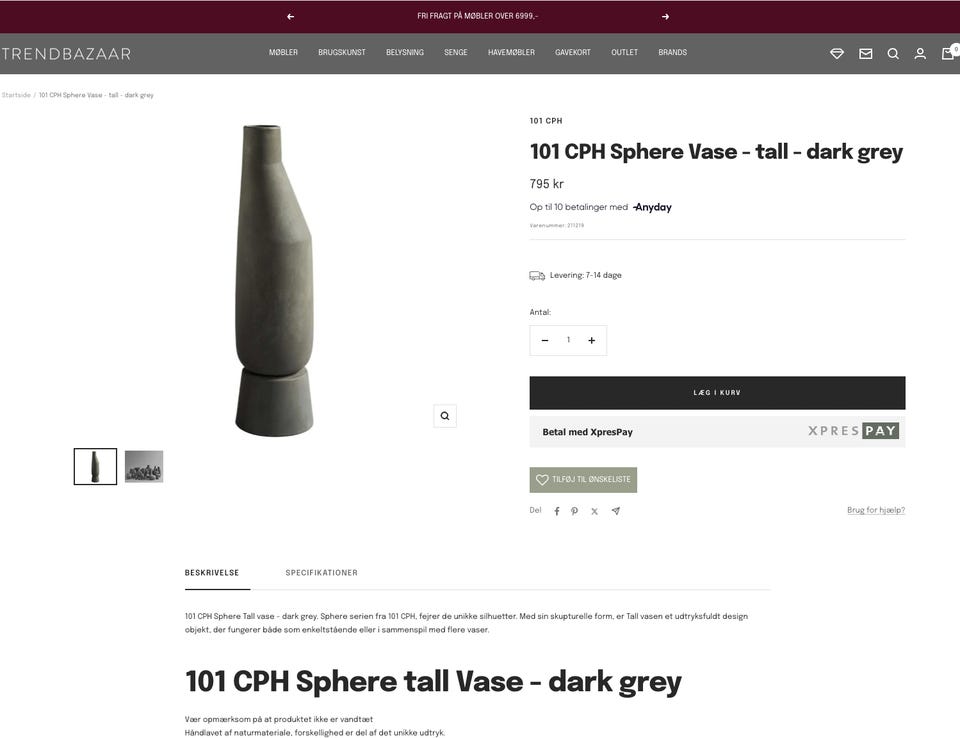Show next announcement with right arrow
Screen dimensions: 960x738
click(x=666, y=17)
